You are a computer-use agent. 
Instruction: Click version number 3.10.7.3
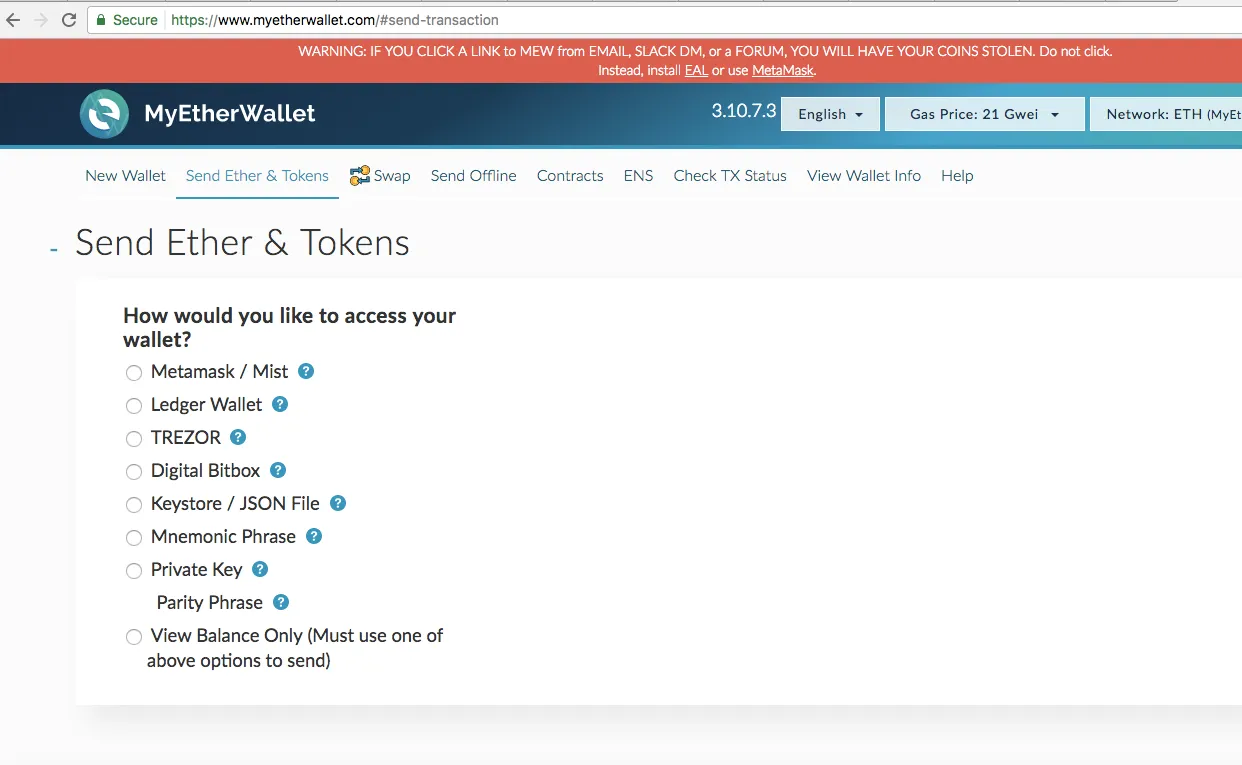coord(744,111)
